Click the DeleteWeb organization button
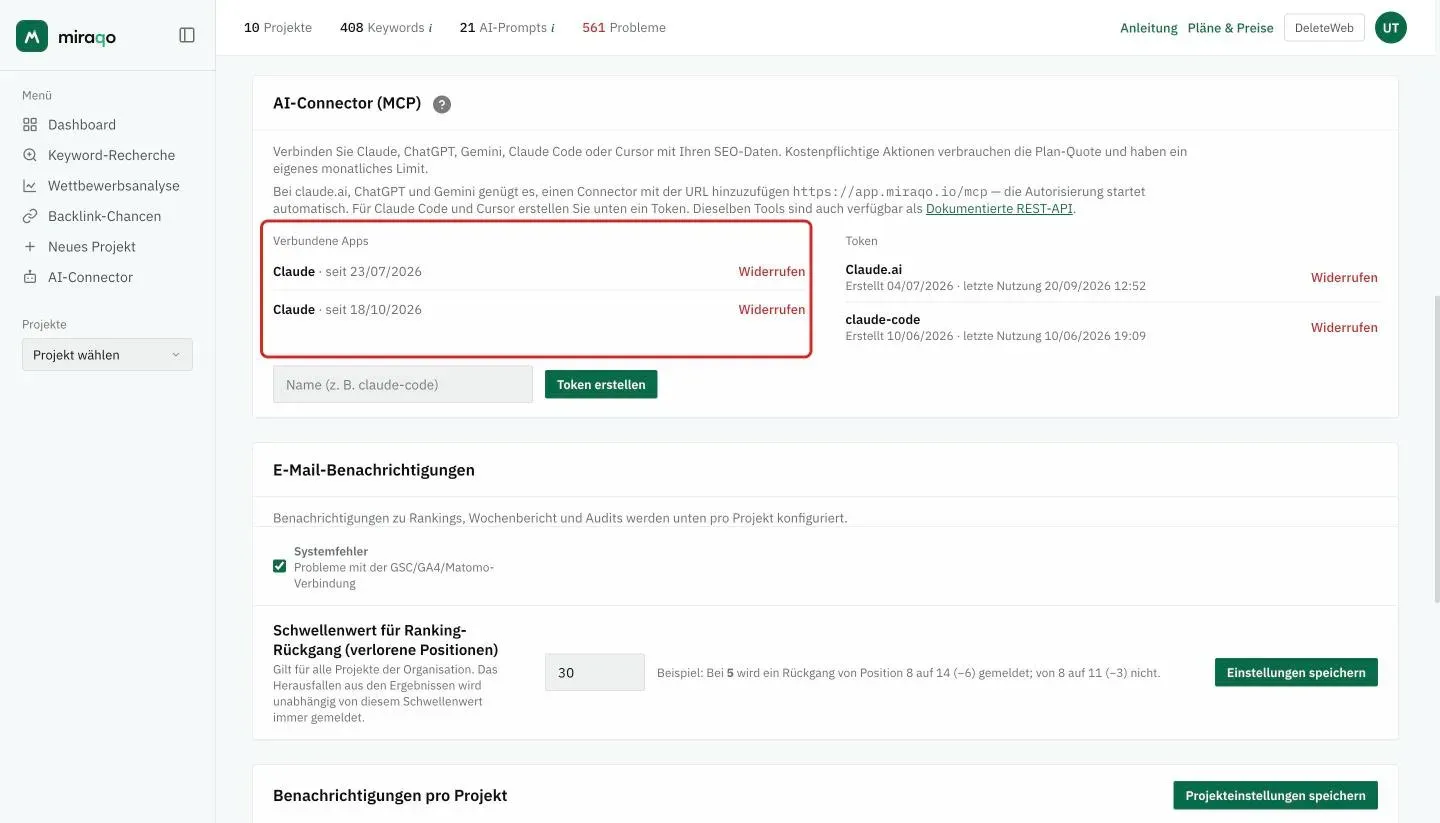 1324,28
